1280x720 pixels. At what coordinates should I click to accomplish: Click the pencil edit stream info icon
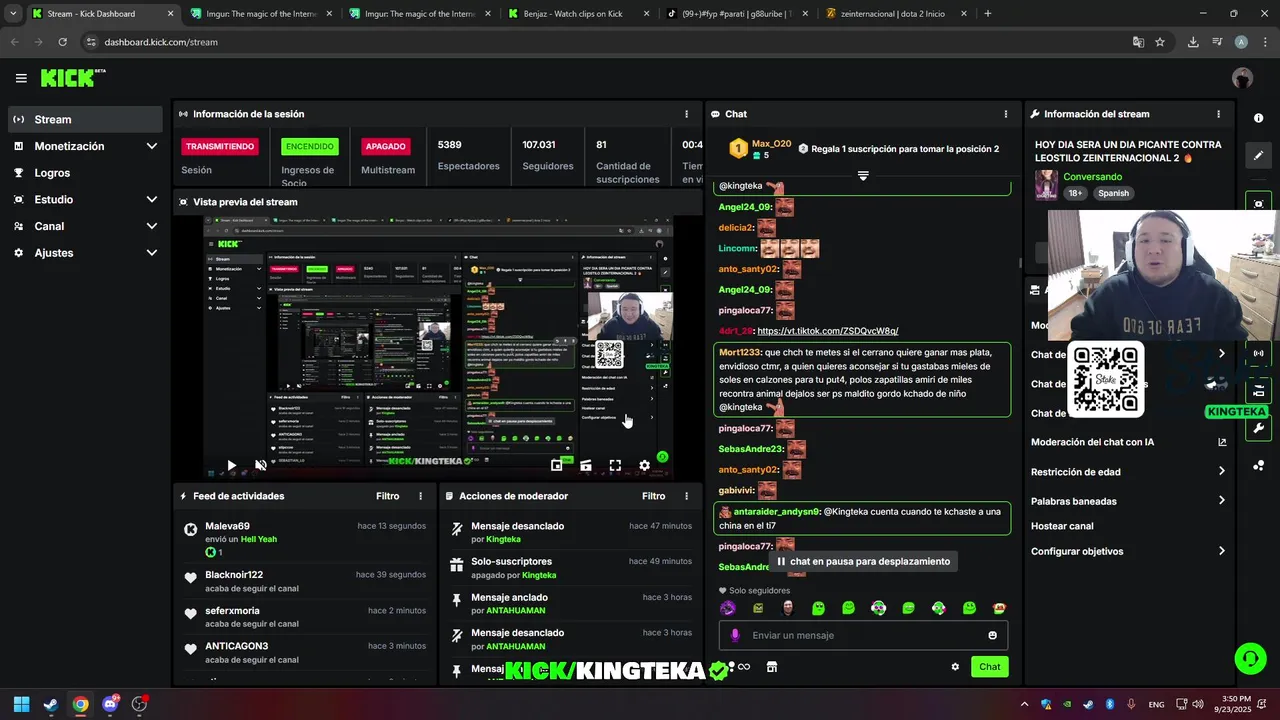(1258, 156)
